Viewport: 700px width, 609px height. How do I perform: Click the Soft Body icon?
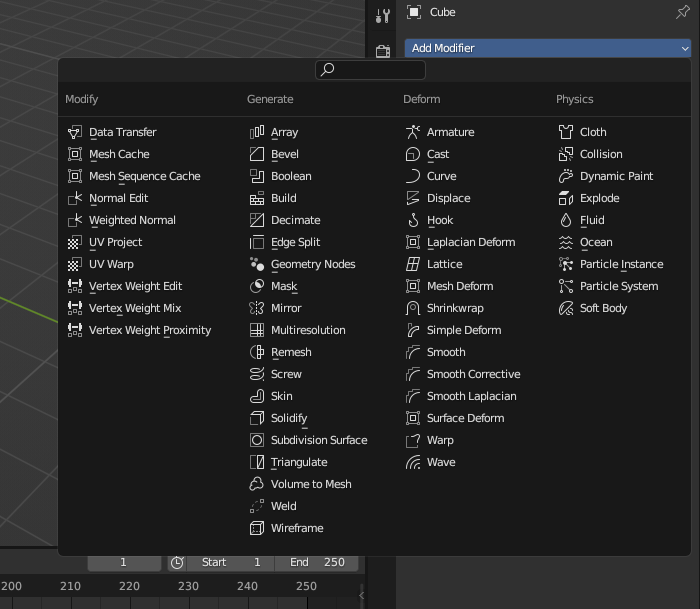click(566, 308)
